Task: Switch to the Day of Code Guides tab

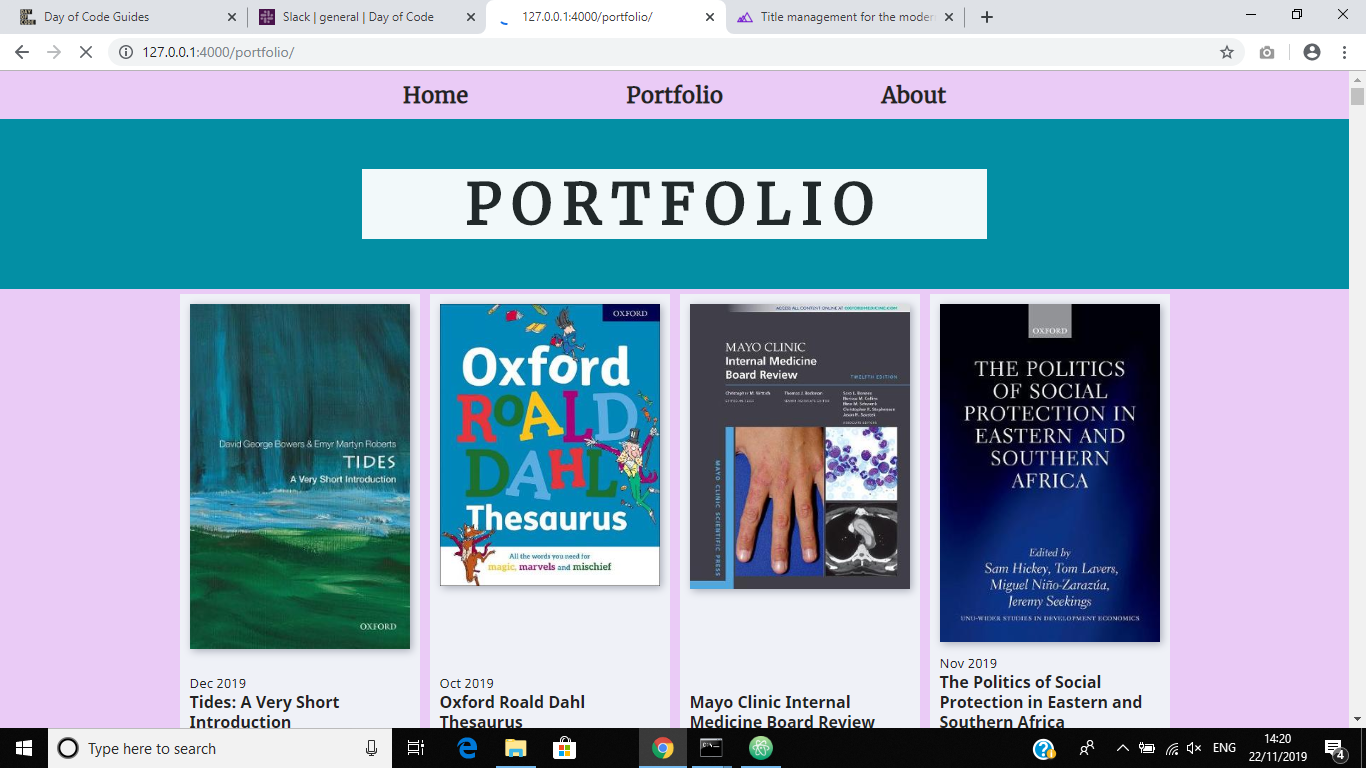Action: (127, 17)
